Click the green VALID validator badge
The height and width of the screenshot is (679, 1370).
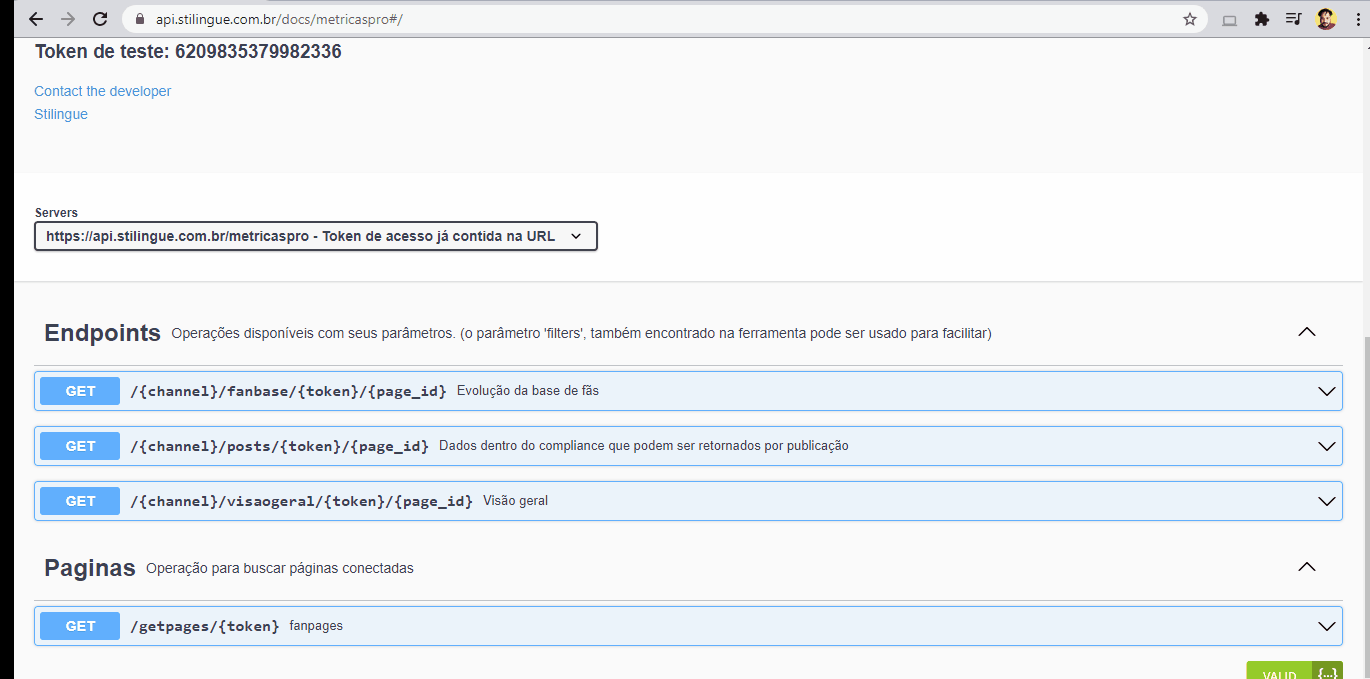coord(1279,670)
